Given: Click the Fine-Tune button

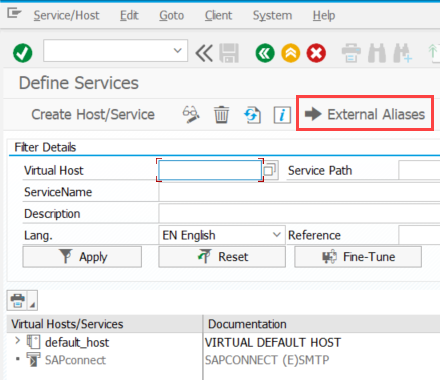Looking at the screenshot, I should tap(358, 257).
